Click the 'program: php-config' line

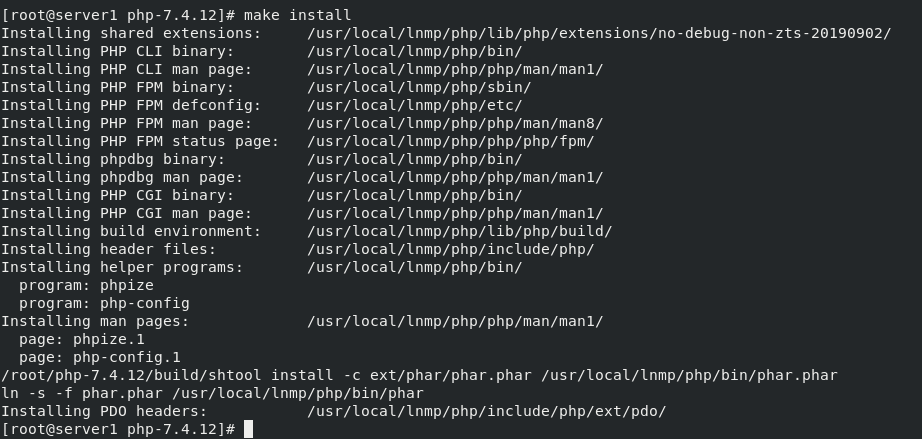tap(104, 303)
